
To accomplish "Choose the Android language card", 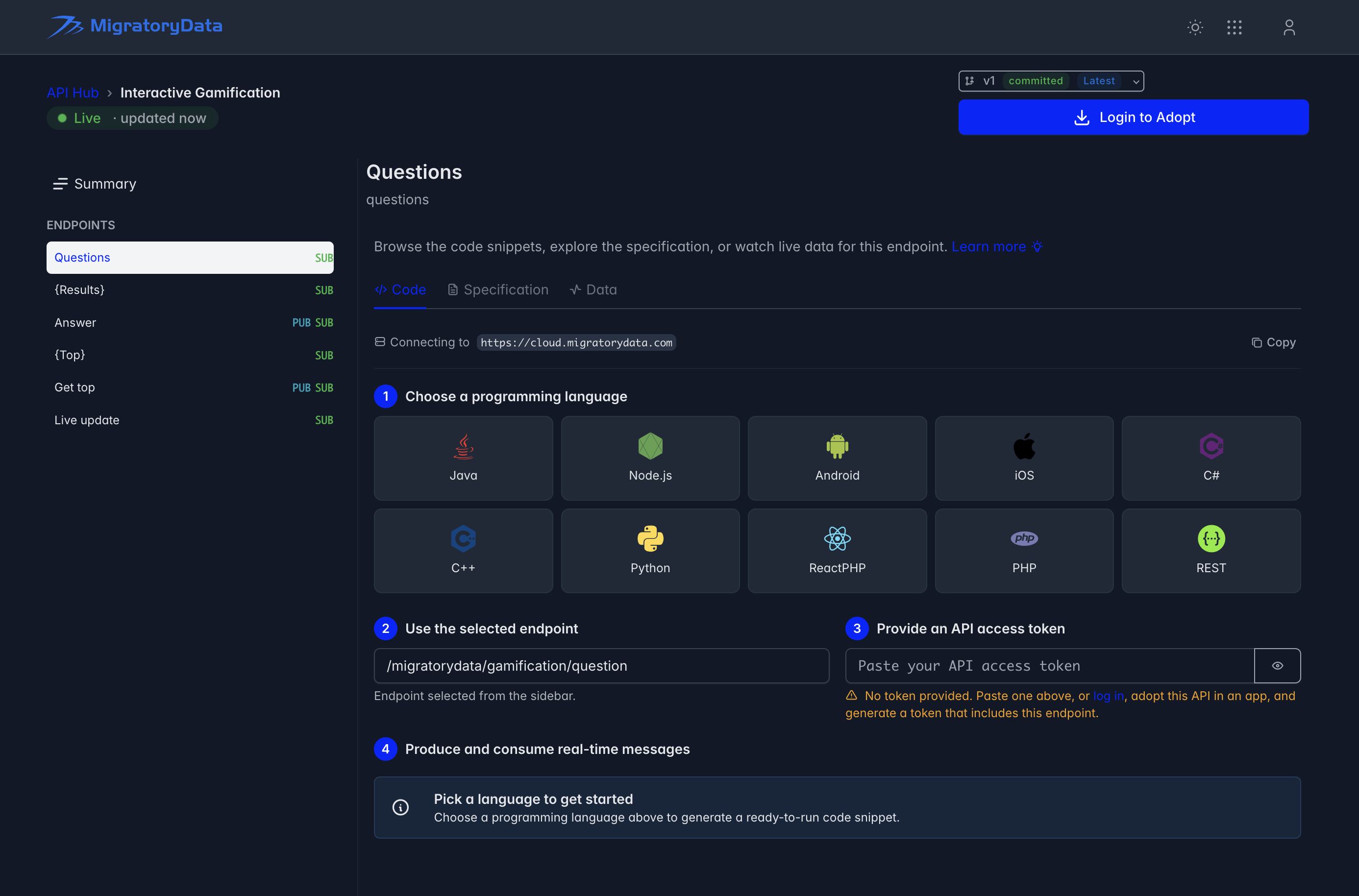I will coord(837,458).
